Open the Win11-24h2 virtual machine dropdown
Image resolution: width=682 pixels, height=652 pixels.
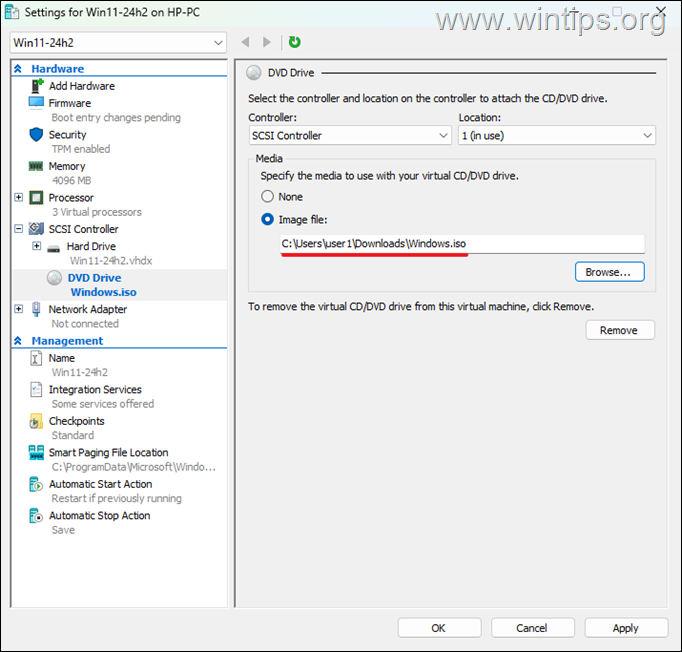tap(118, 43)
